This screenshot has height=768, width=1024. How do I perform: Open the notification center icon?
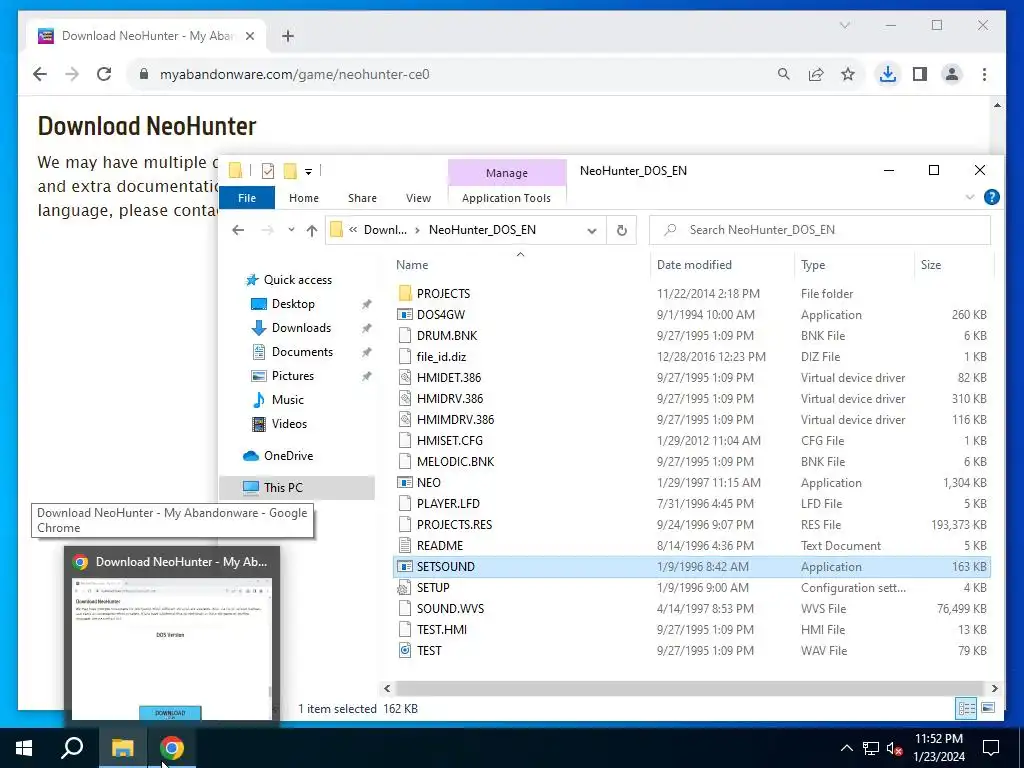pos(991,748)
